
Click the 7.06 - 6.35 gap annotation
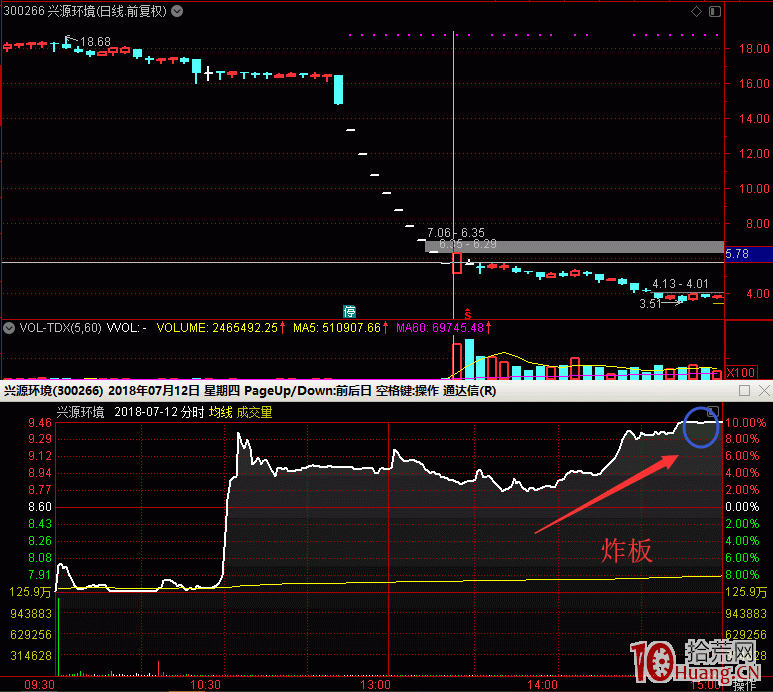coord(456,233)
